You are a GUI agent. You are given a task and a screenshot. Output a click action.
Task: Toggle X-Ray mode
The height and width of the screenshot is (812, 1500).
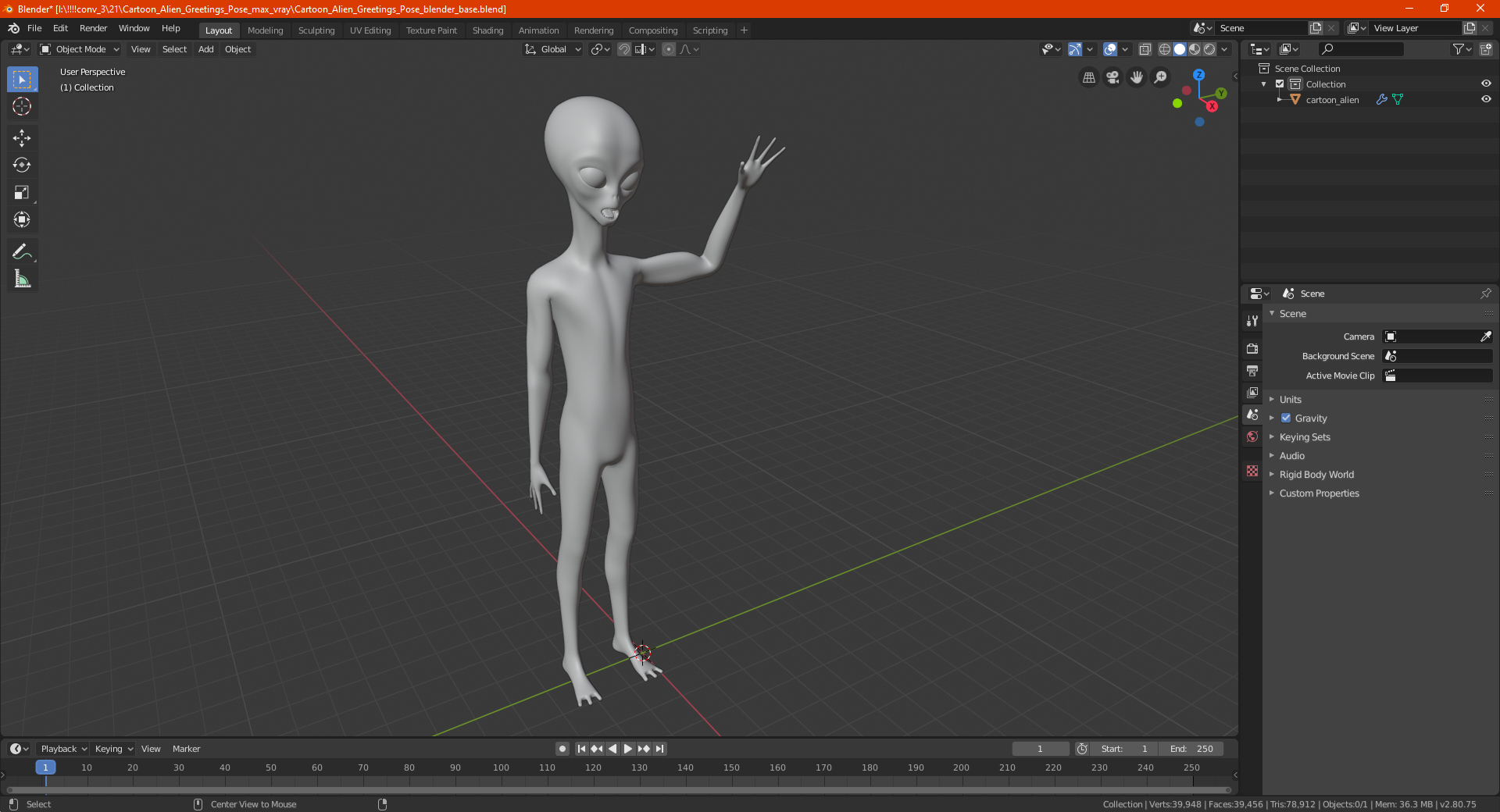(x=1145, y=49)
